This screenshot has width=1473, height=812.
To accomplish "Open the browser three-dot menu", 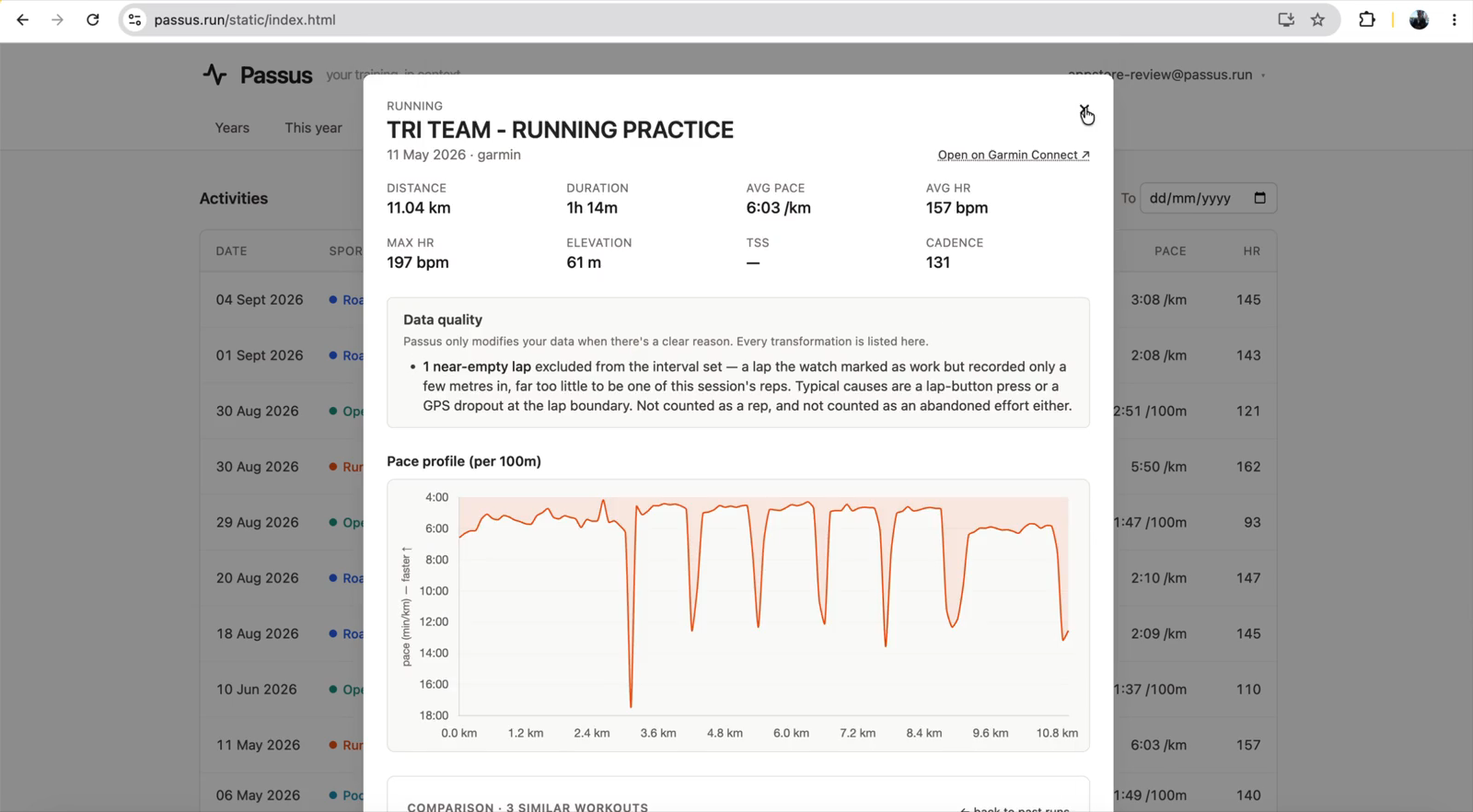I will (1455, 19).
